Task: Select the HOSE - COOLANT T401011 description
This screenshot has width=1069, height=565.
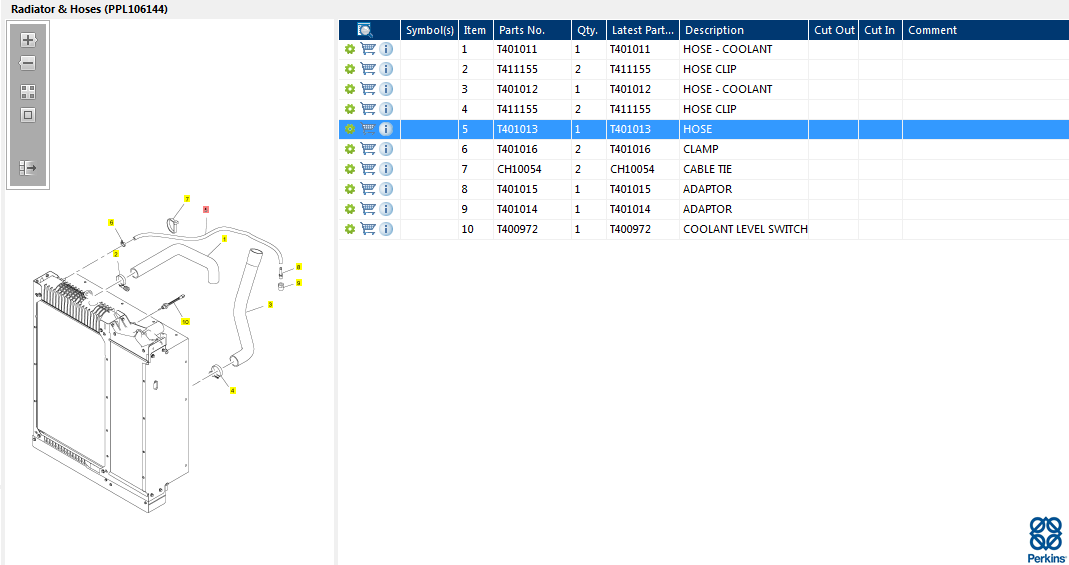Action: (x=727, y=49)
